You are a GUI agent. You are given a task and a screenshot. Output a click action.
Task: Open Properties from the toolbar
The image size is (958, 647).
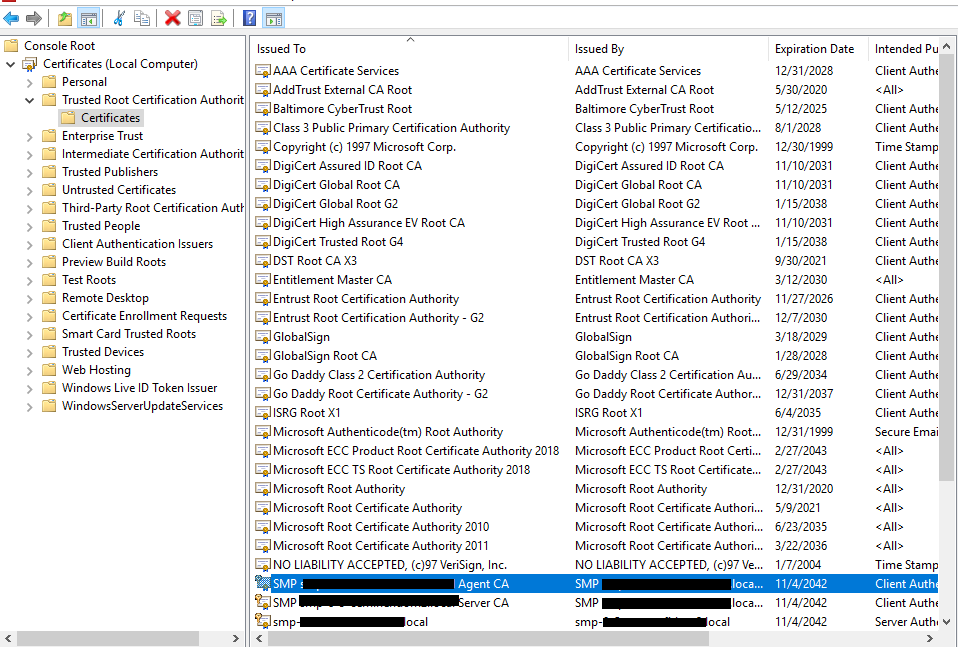point(195,18)
